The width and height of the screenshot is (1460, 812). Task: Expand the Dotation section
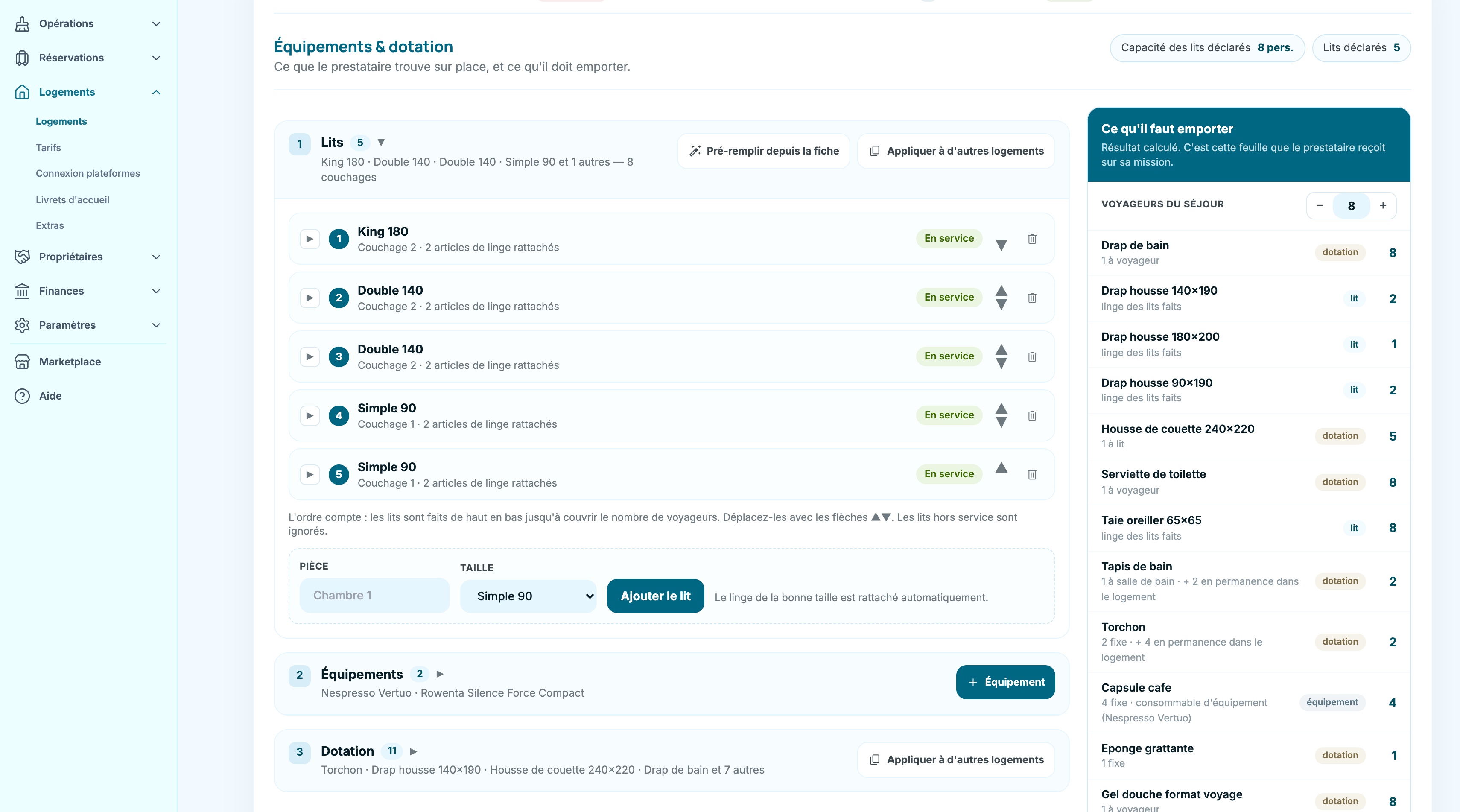tap(413, 751)
